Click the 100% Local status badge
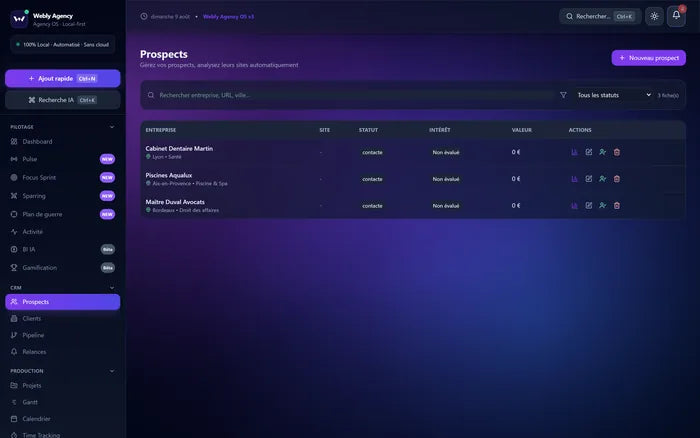Viewport: 700px width, 438px height. pos(62,45)
